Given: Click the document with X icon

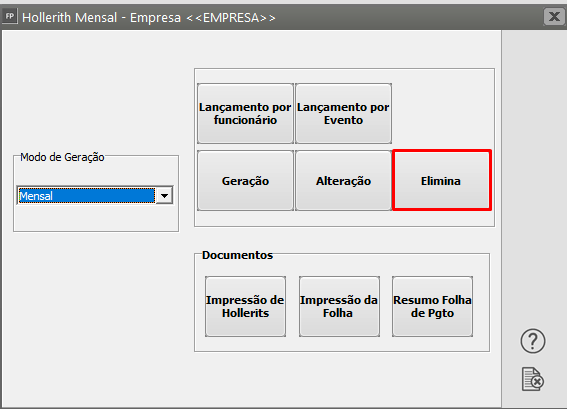Looking at the screenshot, I should (533, 379).
